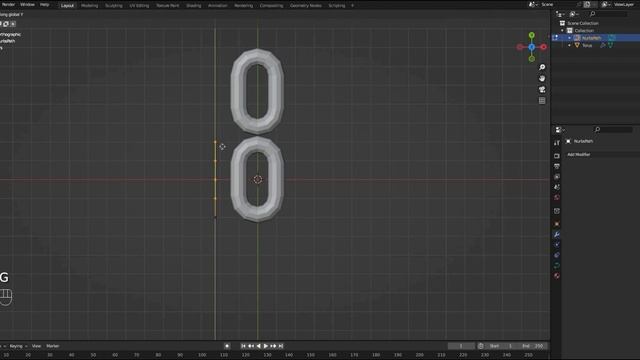Expand the NurbsPath object row

570,38
